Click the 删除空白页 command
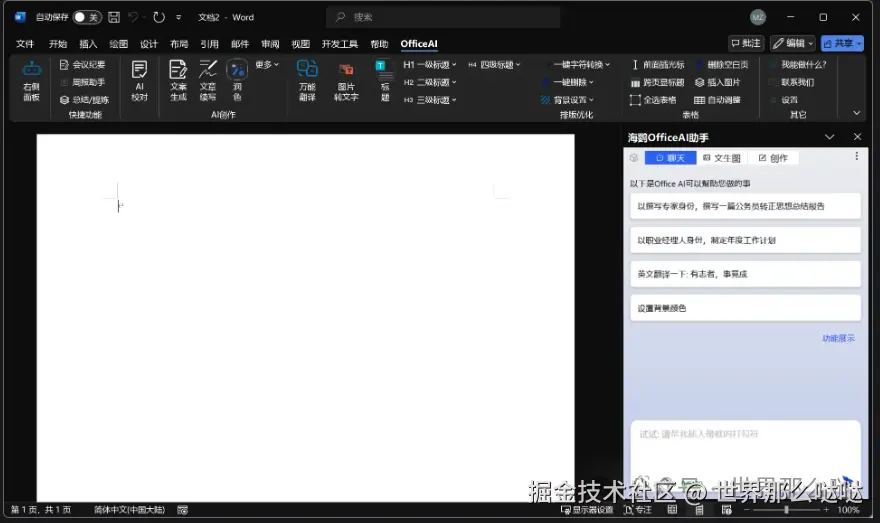The width and height of the screenshot is (880, 523). click(x=722, y=65)
